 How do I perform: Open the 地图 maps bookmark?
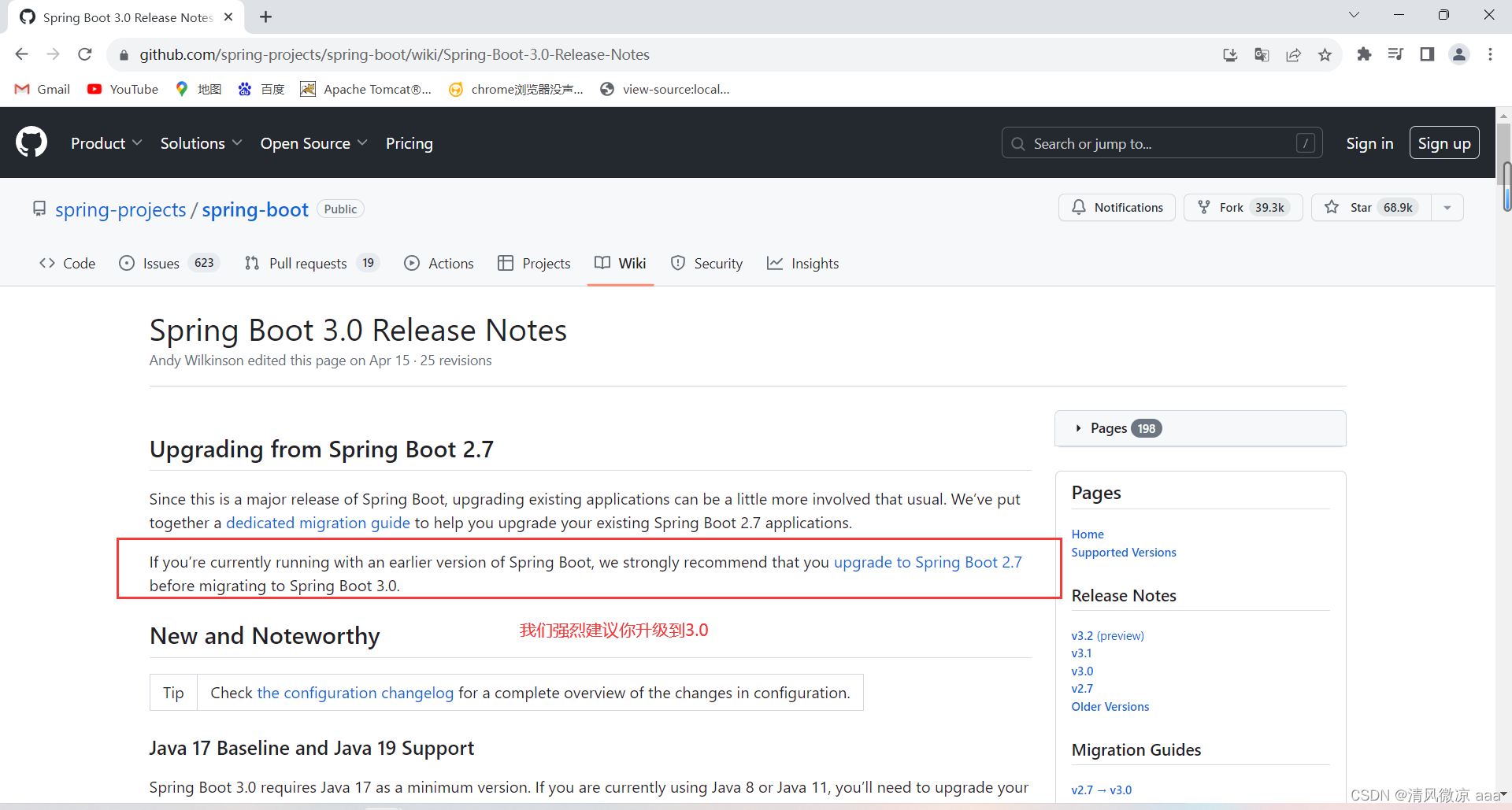(x=198, y=89)
